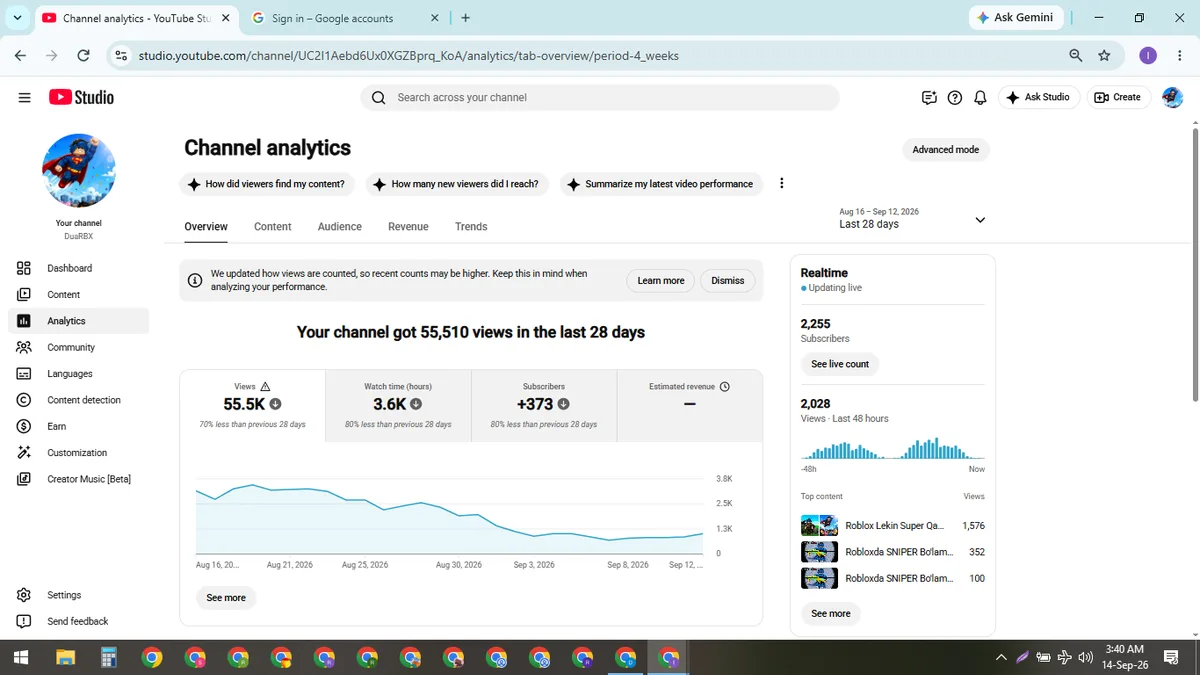Open the Customization sidebar item
The width and height of the screenshot is (1200, 675).
coord(78,453)
